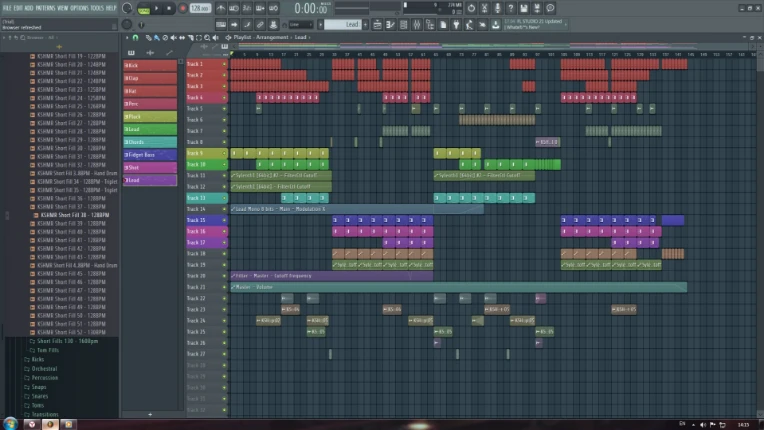The height and width of the screenshot is (430, 764).
Task: Select the Fidget Bass pattern in picker
Action: click(x=150, y=155)
